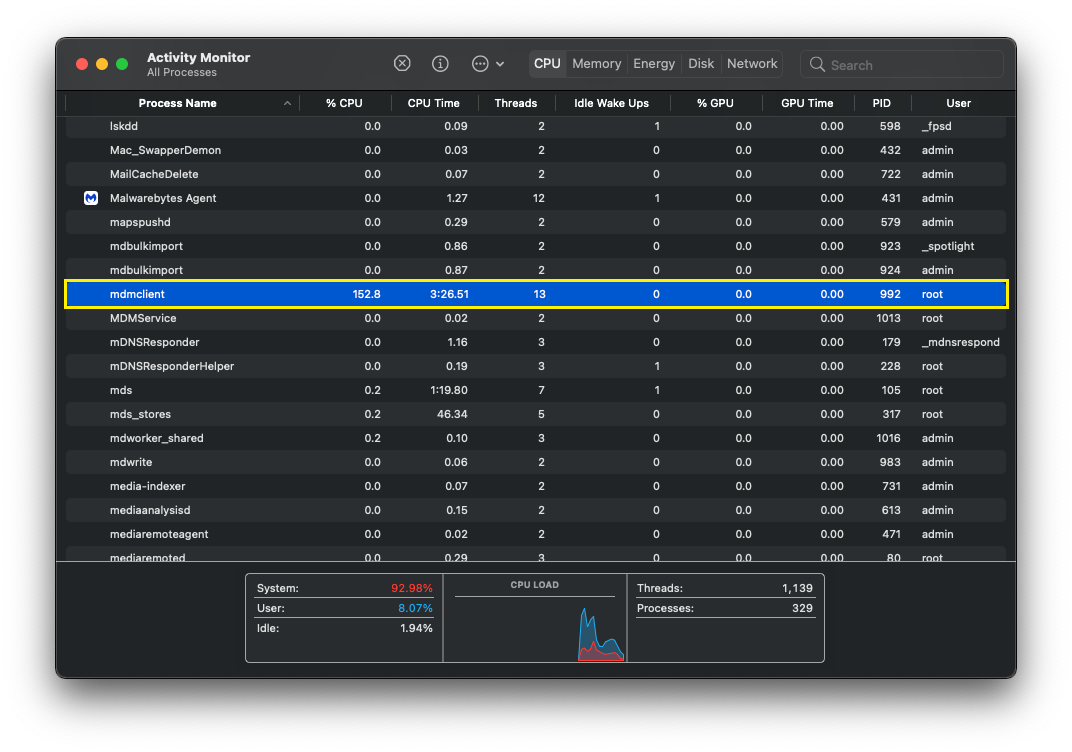Click the magnifying glass in the search field
This screenshot has height=752, width=1072.
click(x=816, y=64)
